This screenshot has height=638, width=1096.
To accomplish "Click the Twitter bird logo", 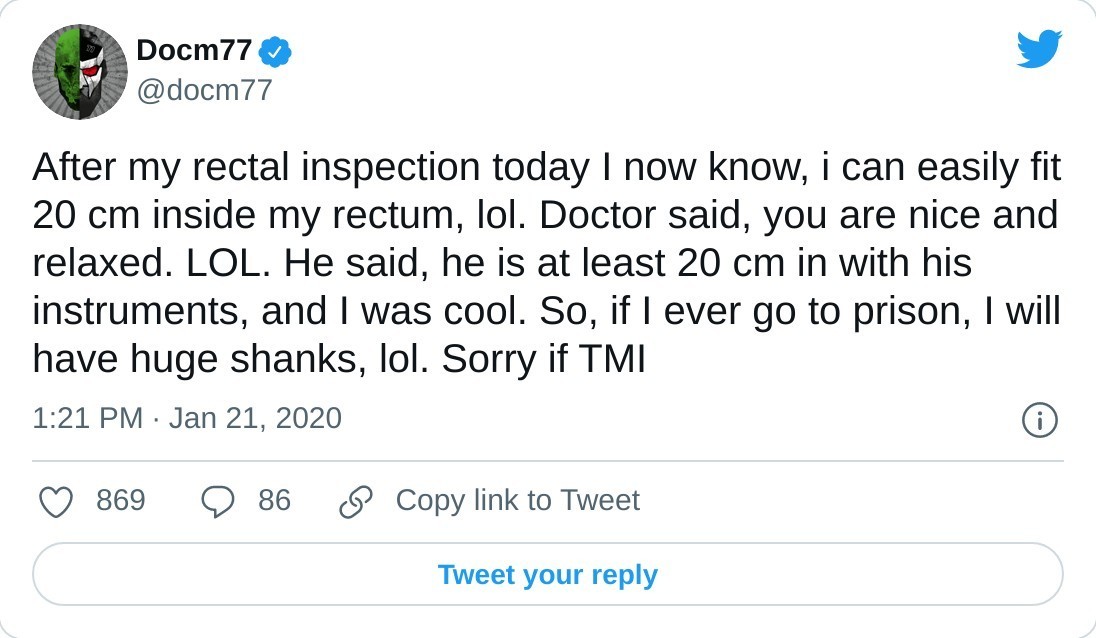I will 1039,48.
